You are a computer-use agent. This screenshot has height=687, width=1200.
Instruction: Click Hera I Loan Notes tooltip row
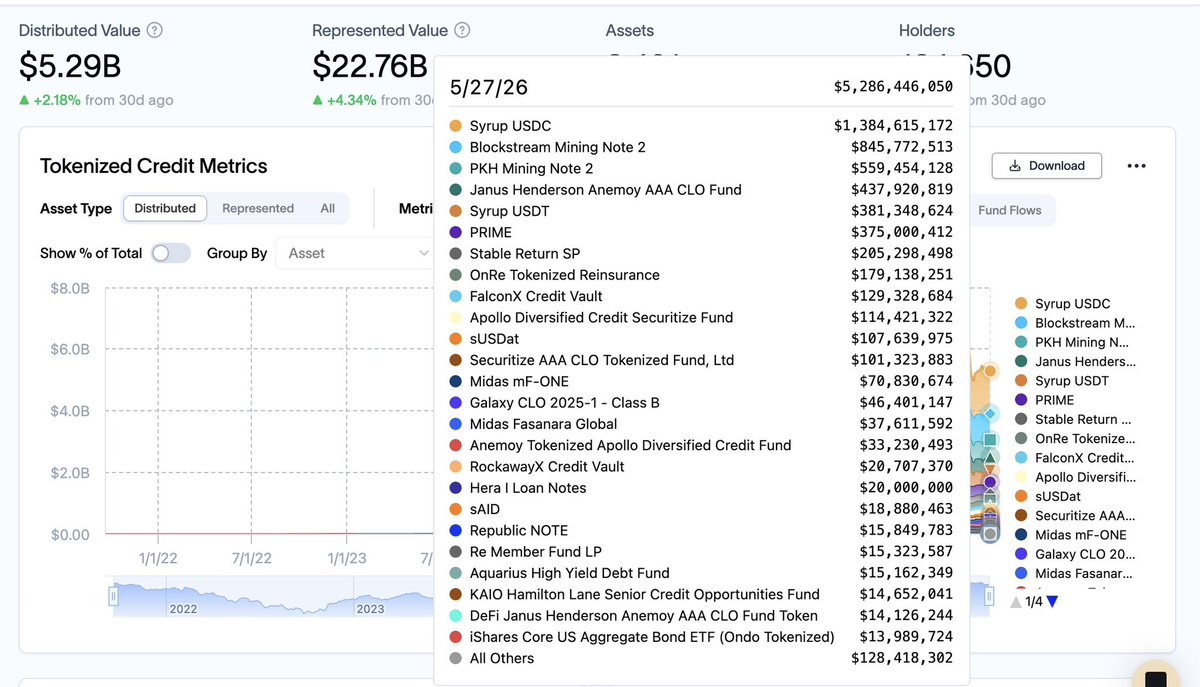pyautogui.click(x=701, y=488)
